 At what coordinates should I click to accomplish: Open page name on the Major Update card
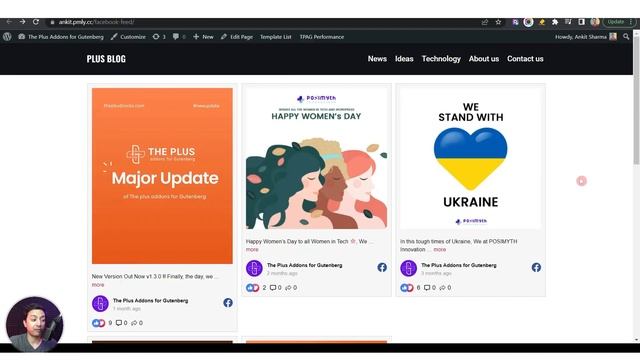point(151,300)
